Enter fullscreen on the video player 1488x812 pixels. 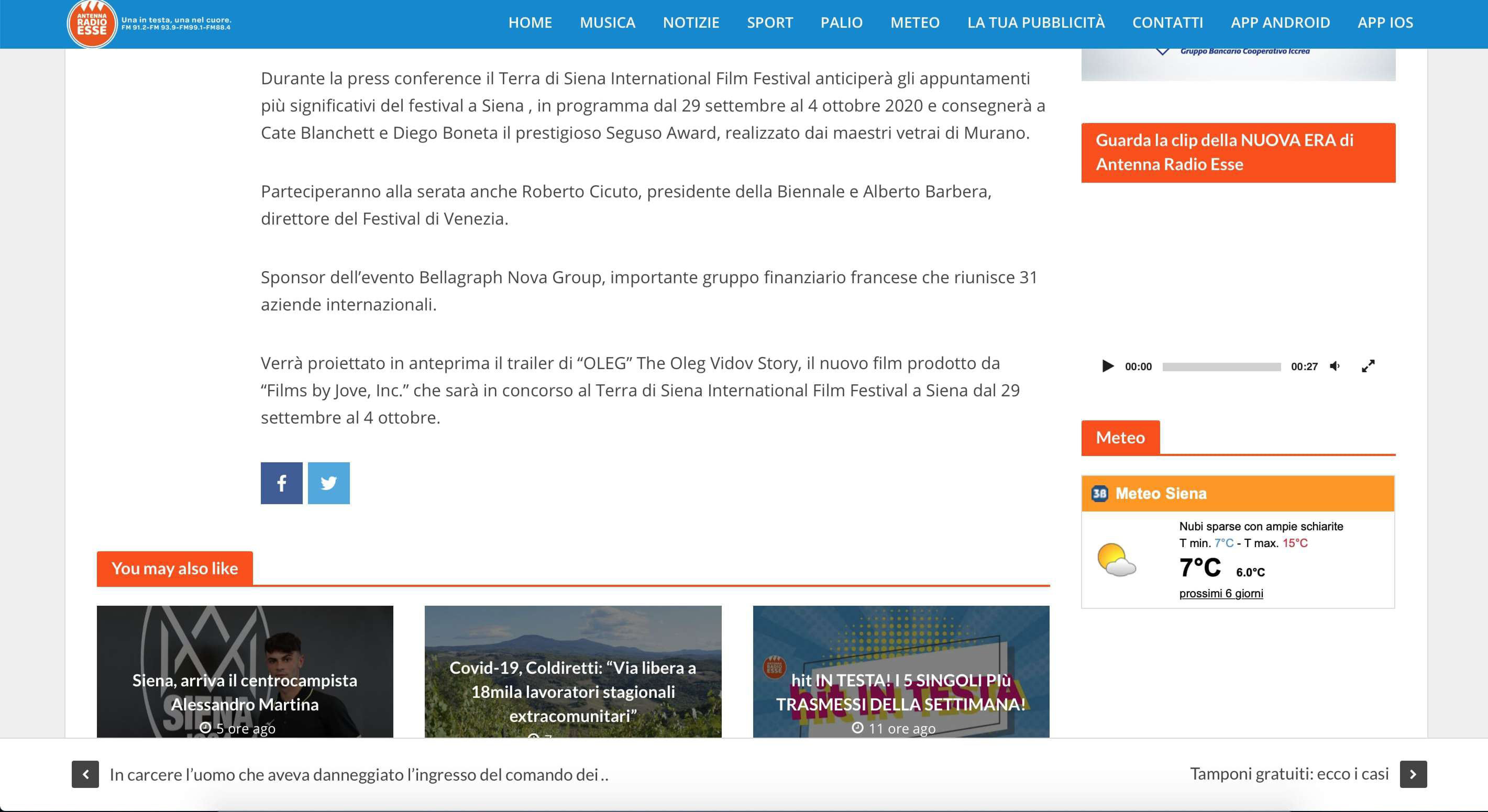[1368, 366]
